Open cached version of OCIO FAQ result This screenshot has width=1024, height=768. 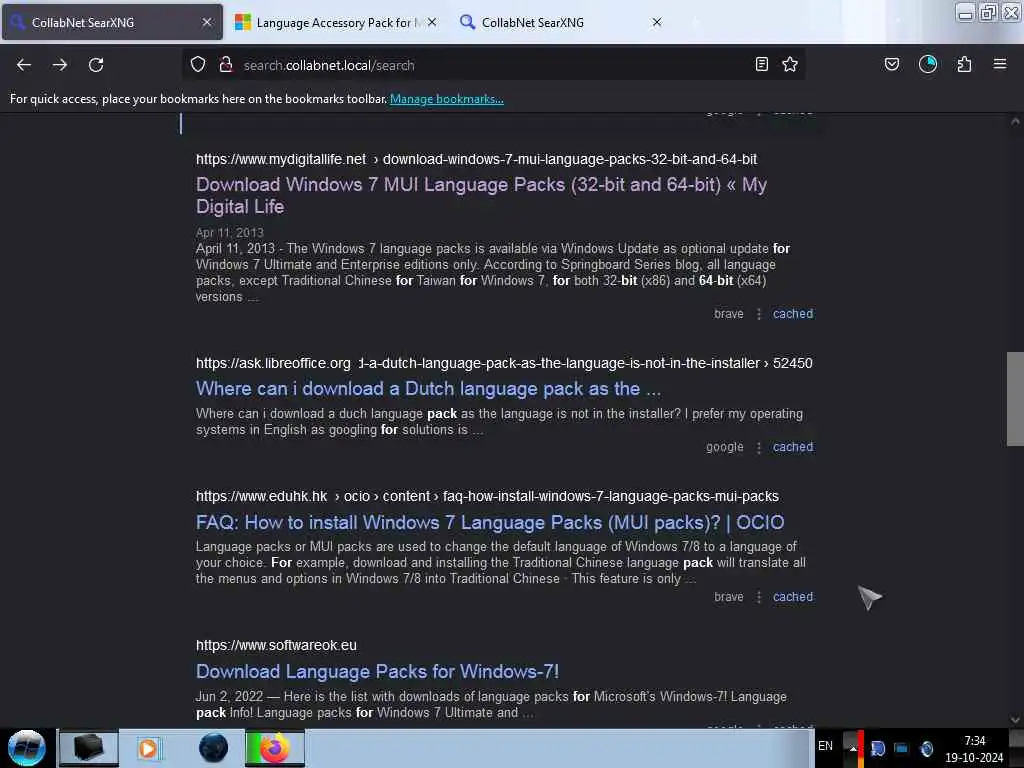[793, 596]
